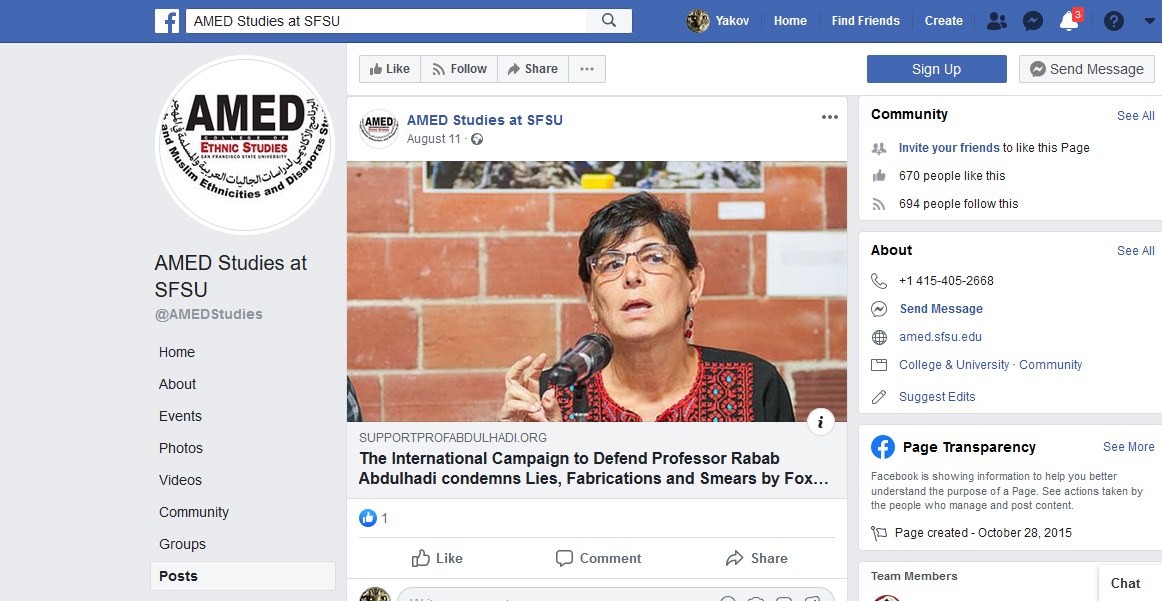This screenshot has height=601, width=1162.
Task: Open Find Friends in the top bar
Action: click(866, 21)
